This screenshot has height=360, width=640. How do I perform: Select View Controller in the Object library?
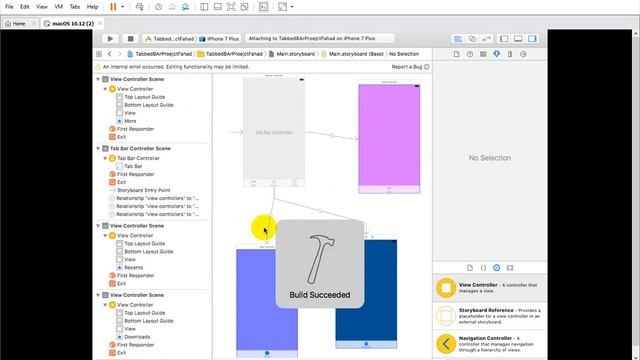[x=490, y=288]
